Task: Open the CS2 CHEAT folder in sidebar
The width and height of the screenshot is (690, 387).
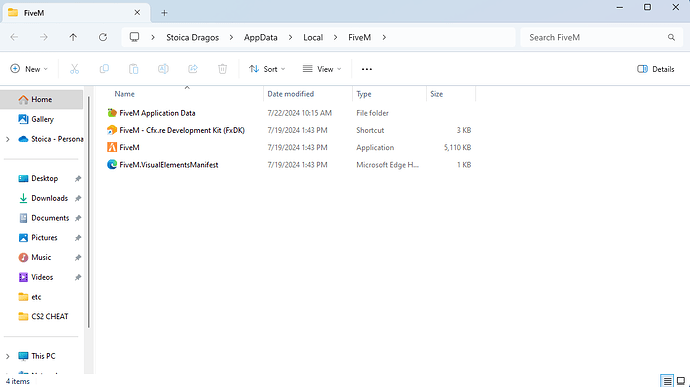Action: coord(42,317)
